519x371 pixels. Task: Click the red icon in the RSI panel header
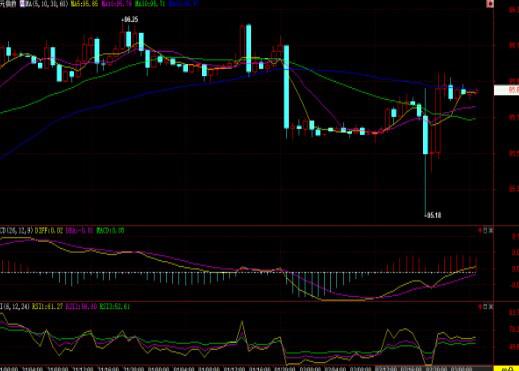click(481, 307)
